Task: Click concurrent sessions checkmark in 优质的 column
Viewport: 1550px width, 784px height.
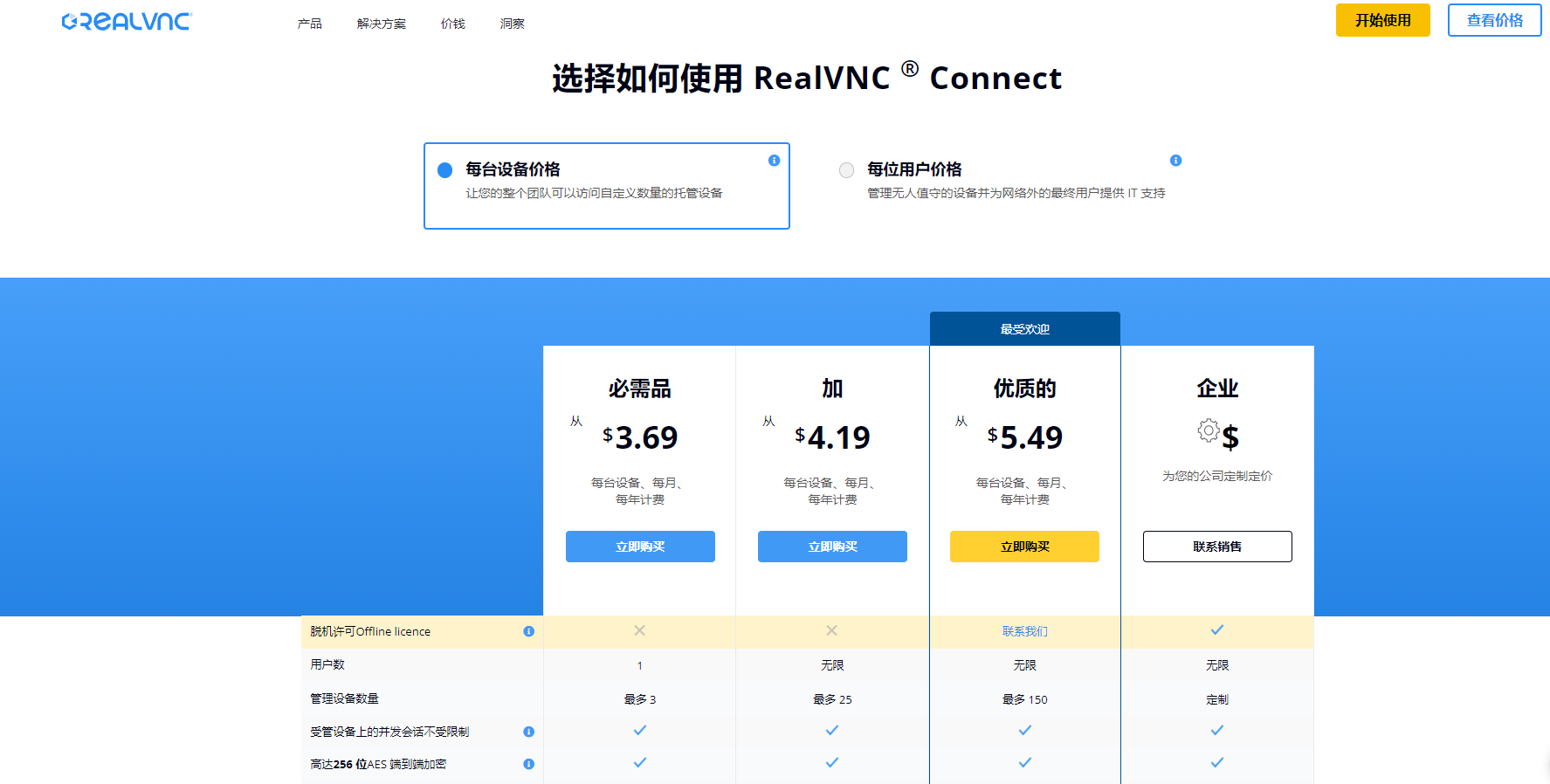Action: coord(1025,730)
